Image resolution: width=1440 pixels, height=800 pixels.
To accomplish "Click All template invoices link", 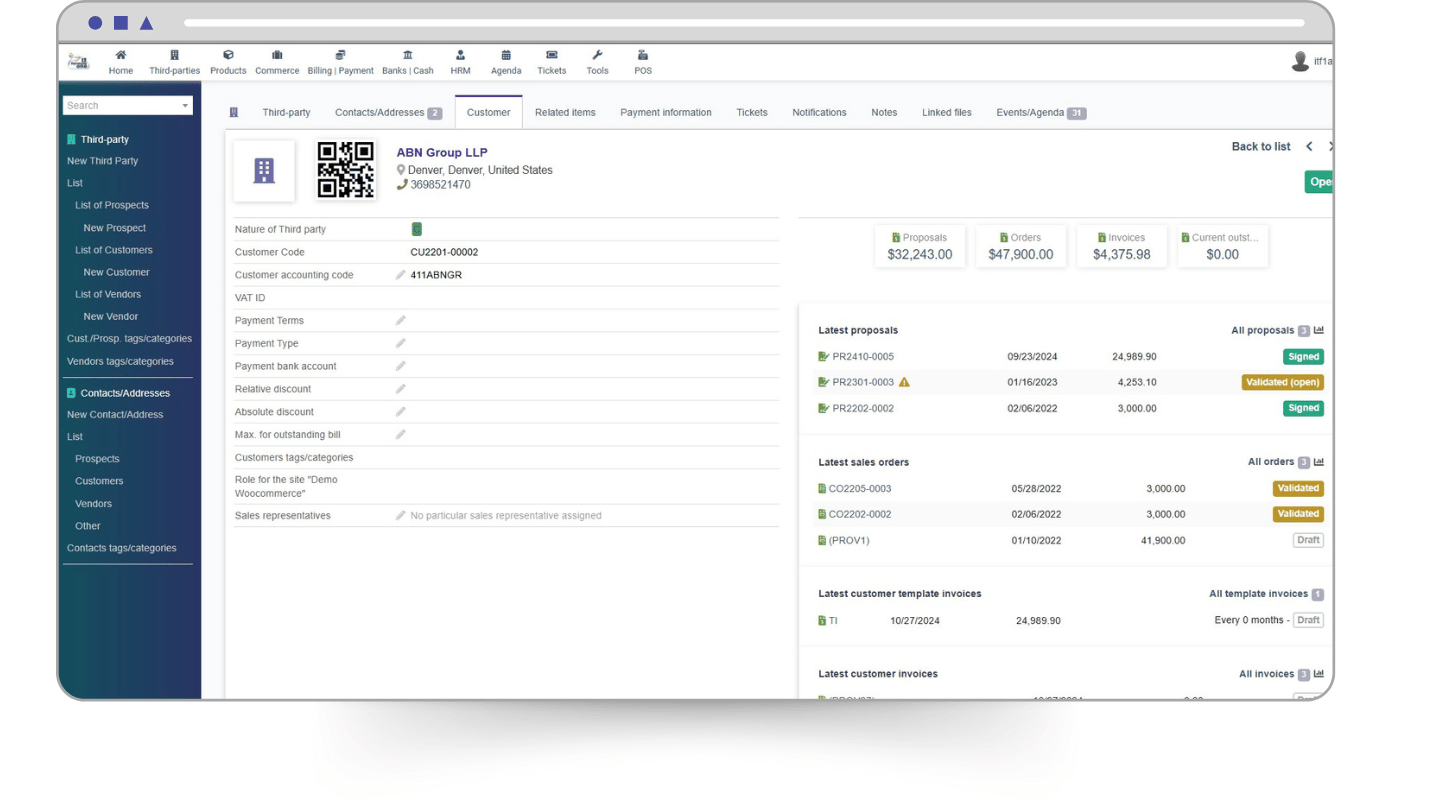I will coord(1258,594).
